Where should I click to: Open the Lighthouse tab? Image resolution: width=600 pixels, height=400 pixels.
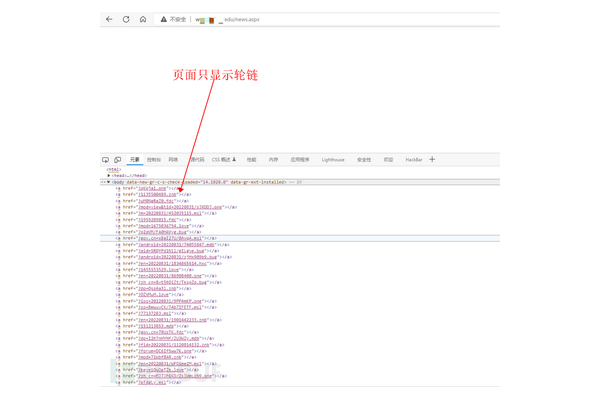333,160
